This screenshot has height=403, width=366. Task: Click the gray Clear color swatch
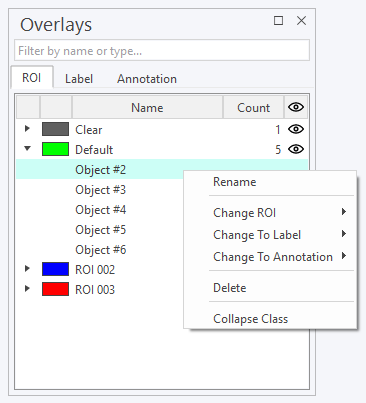tap(55, 129)
